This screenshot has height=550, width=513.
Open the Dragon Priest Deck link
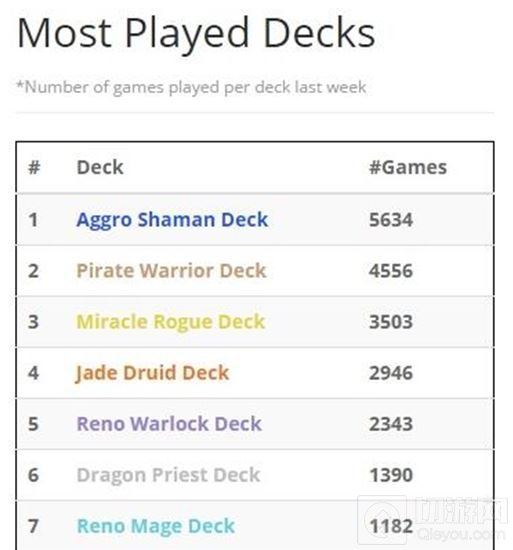168,476
